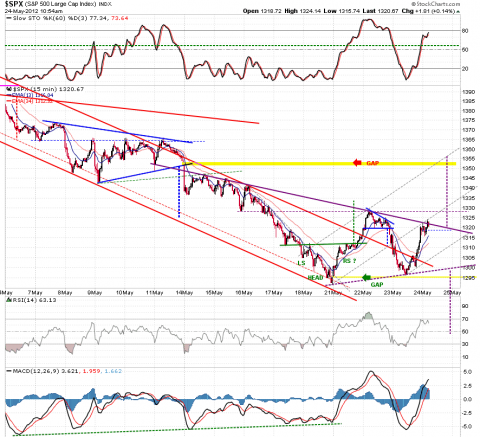The height and width of the screenshot is (437, 480).
Task: Click the 90 level on RSI axis
Action: coord(465,306)
